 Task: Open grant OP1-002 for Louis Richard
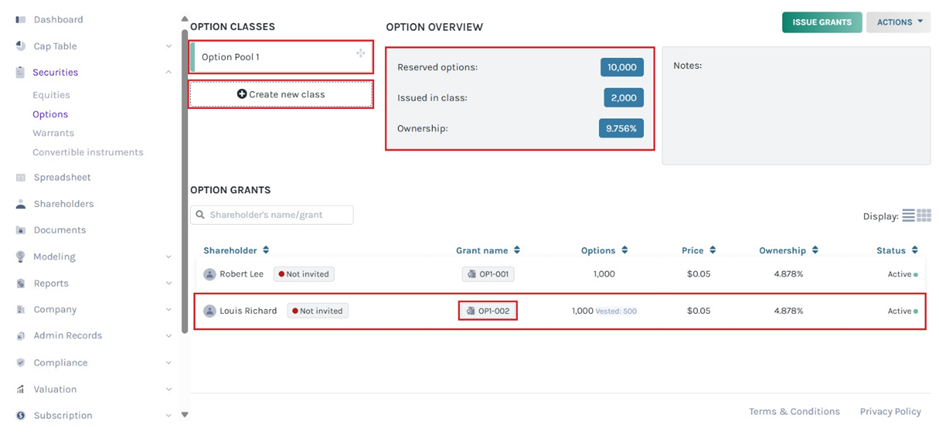[488, 311]
